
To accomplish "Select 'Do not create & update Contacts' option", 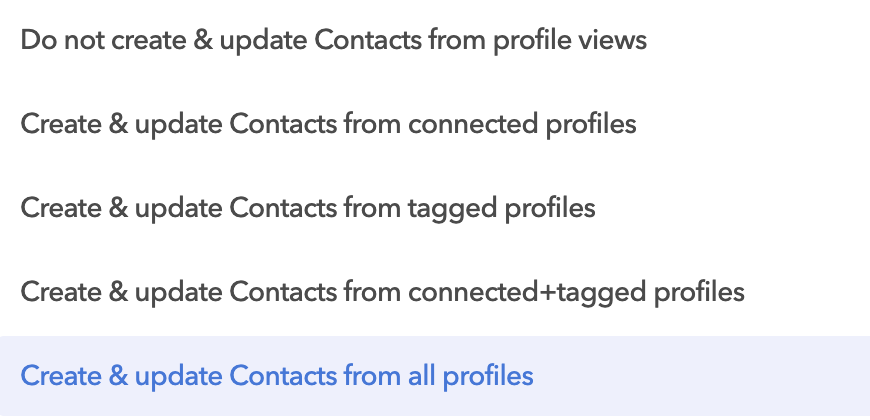I will 435,42.
